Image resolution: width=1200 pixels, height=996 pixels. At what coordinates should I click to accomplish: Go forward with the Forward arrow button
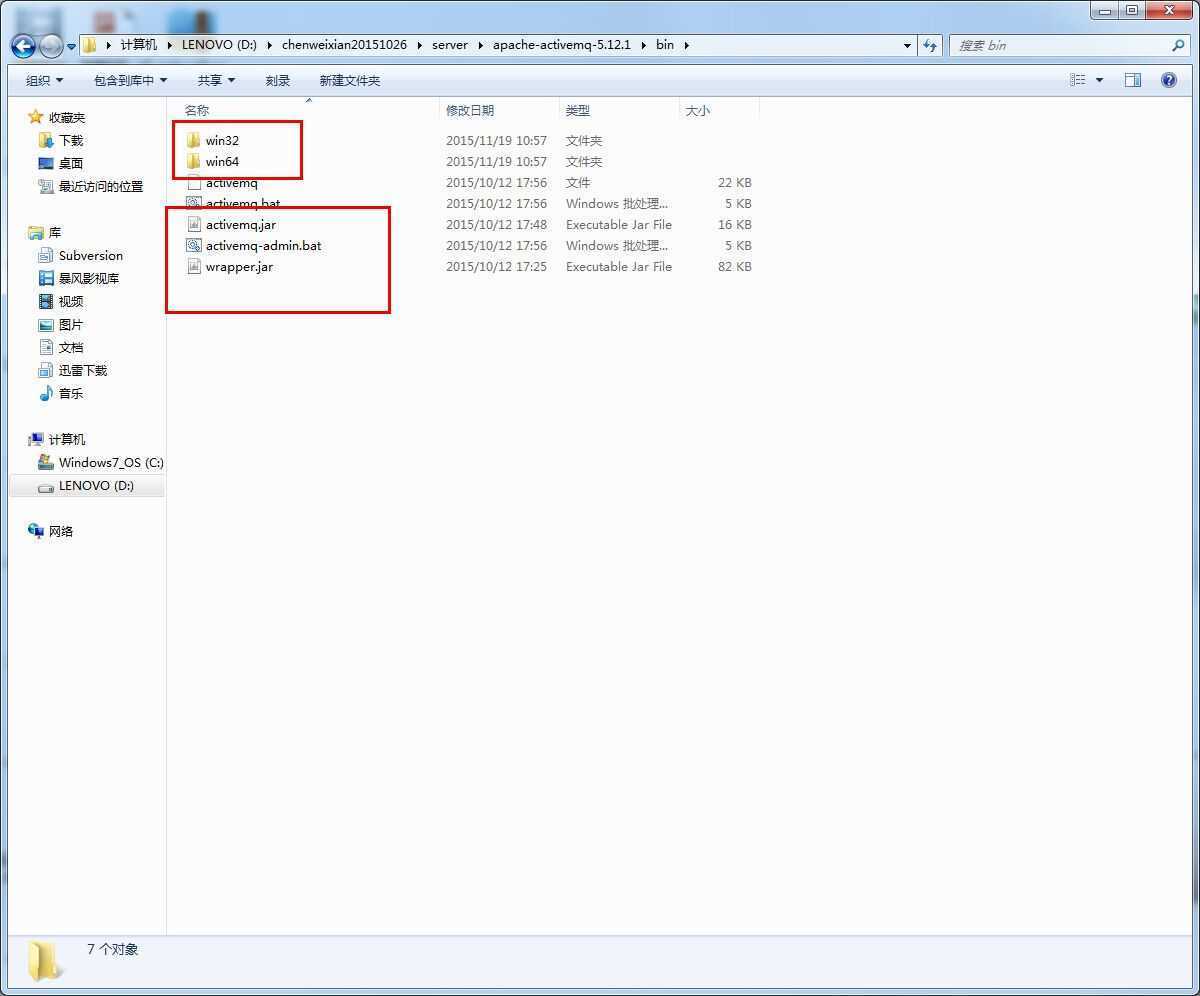point(50,45)
